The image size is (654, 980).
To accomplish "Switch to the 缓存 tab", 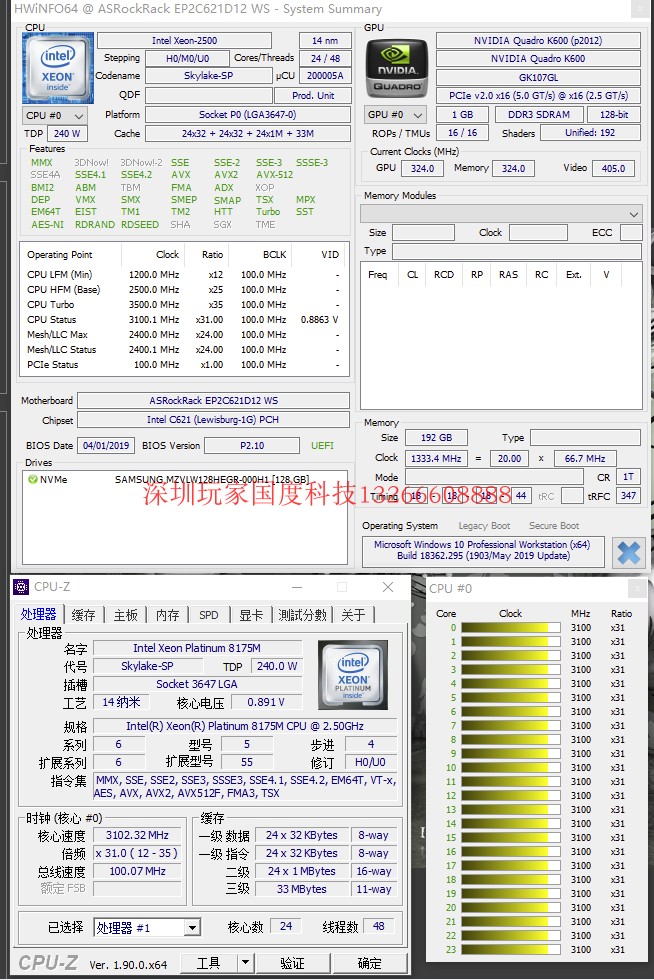I will pos(83,615).
